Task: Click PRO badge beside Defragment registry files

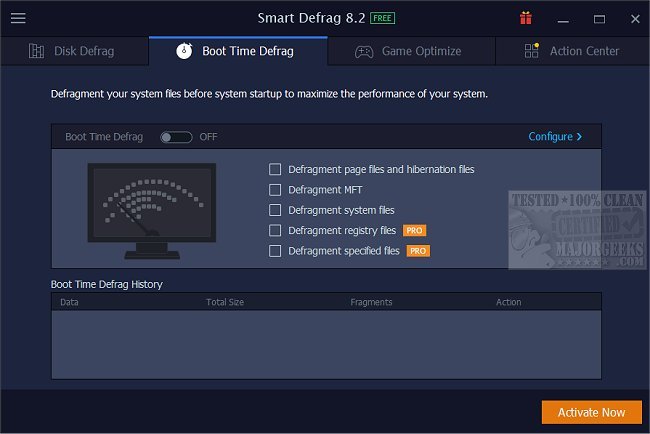Action: click(415, 231)
